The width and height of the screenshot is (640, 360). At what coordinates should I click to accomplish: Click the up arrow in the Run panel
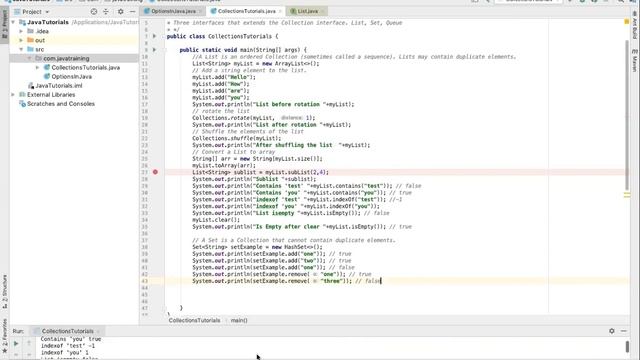pos(29,343)
